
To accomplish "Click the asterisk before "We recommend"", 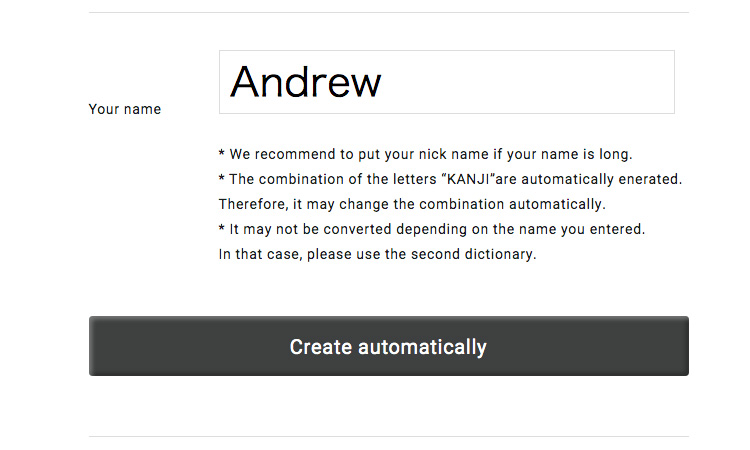I will click(221, 153).
